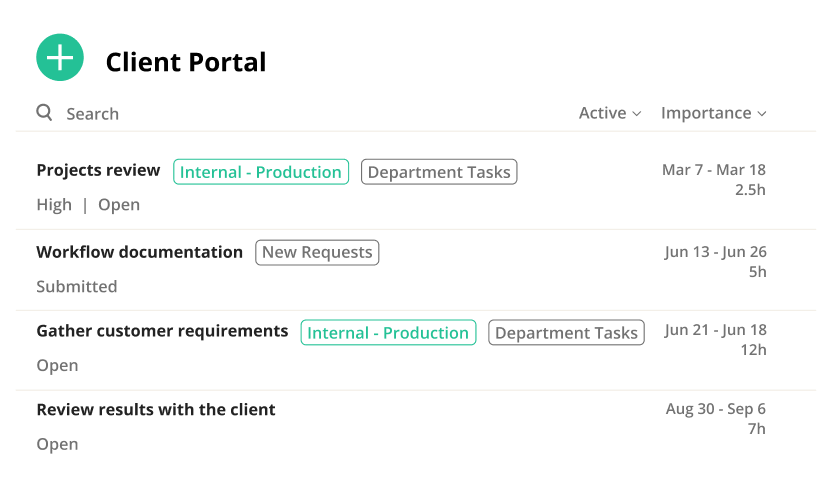This screenshot has height=488, width=831.
Task: Select the Gather customer requirements task
Action: click(162, 331)
